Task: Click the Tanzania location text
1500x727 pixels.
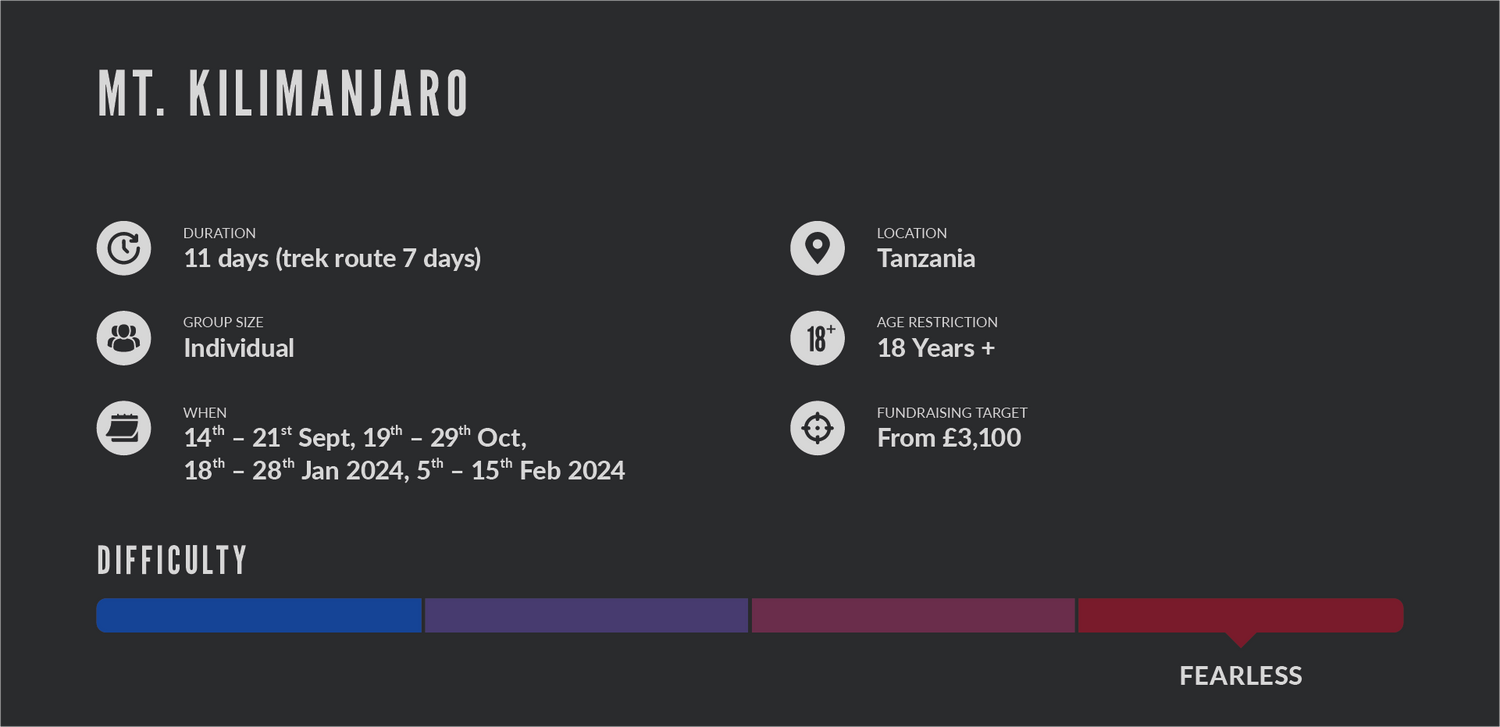Action: pyautogui.click(x=926, y=259)
